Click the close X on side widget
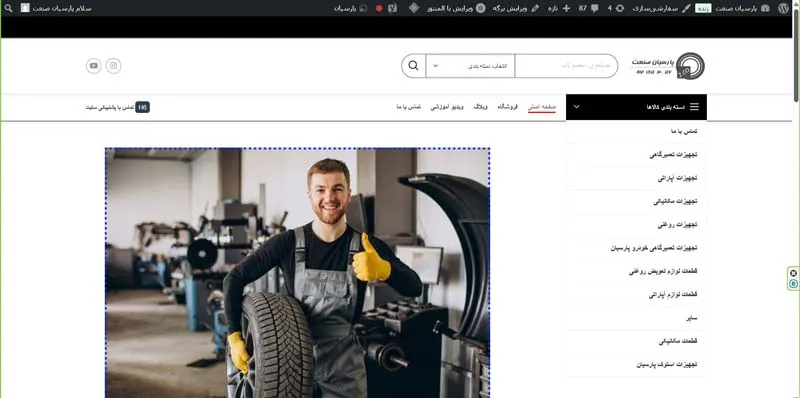The height and width of the screenshot is (398, 800). pyautogui.click(x=793, y=273)
